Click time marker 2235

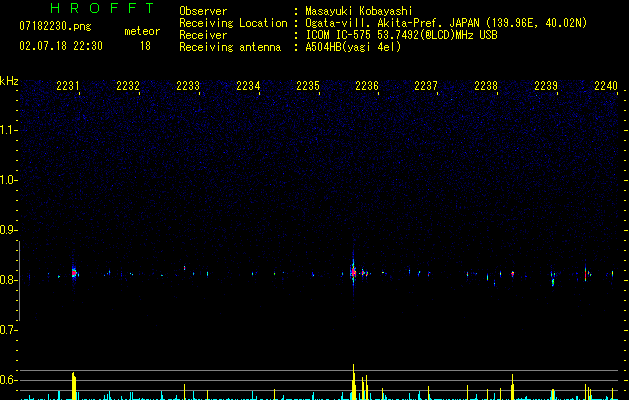(x=308, y=86)
